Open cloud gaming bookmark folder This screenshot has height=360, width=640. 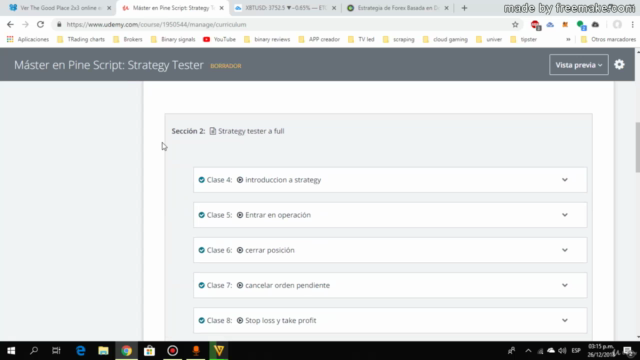445,39
